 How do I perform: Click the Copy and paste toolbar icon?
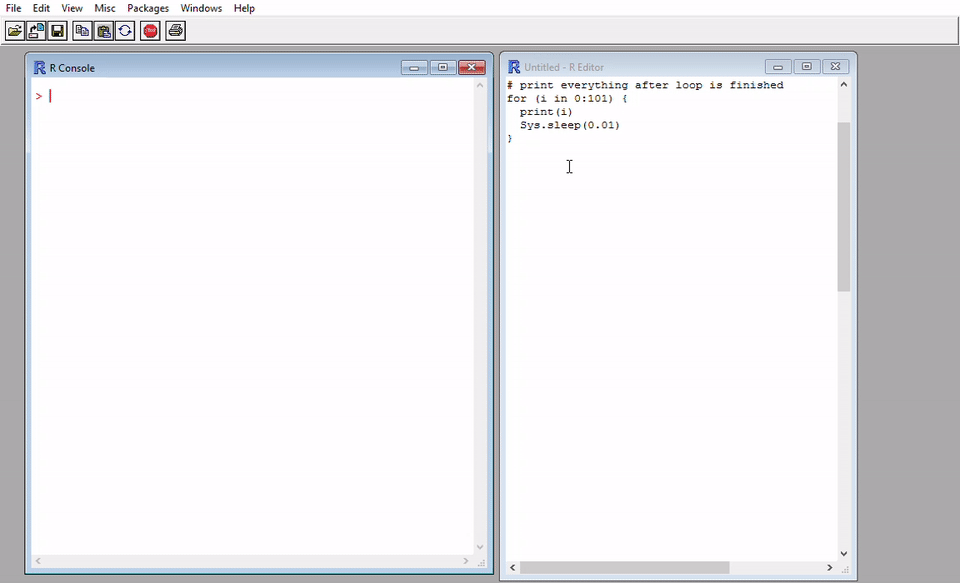[x=125, y=31]
